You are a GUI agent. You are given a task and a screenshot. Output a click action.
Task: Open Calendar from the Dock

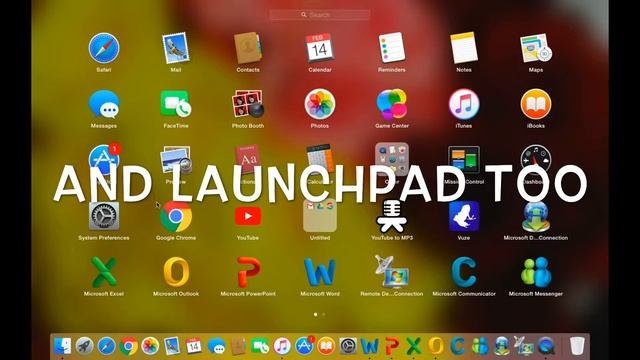(x=193, y=346)
